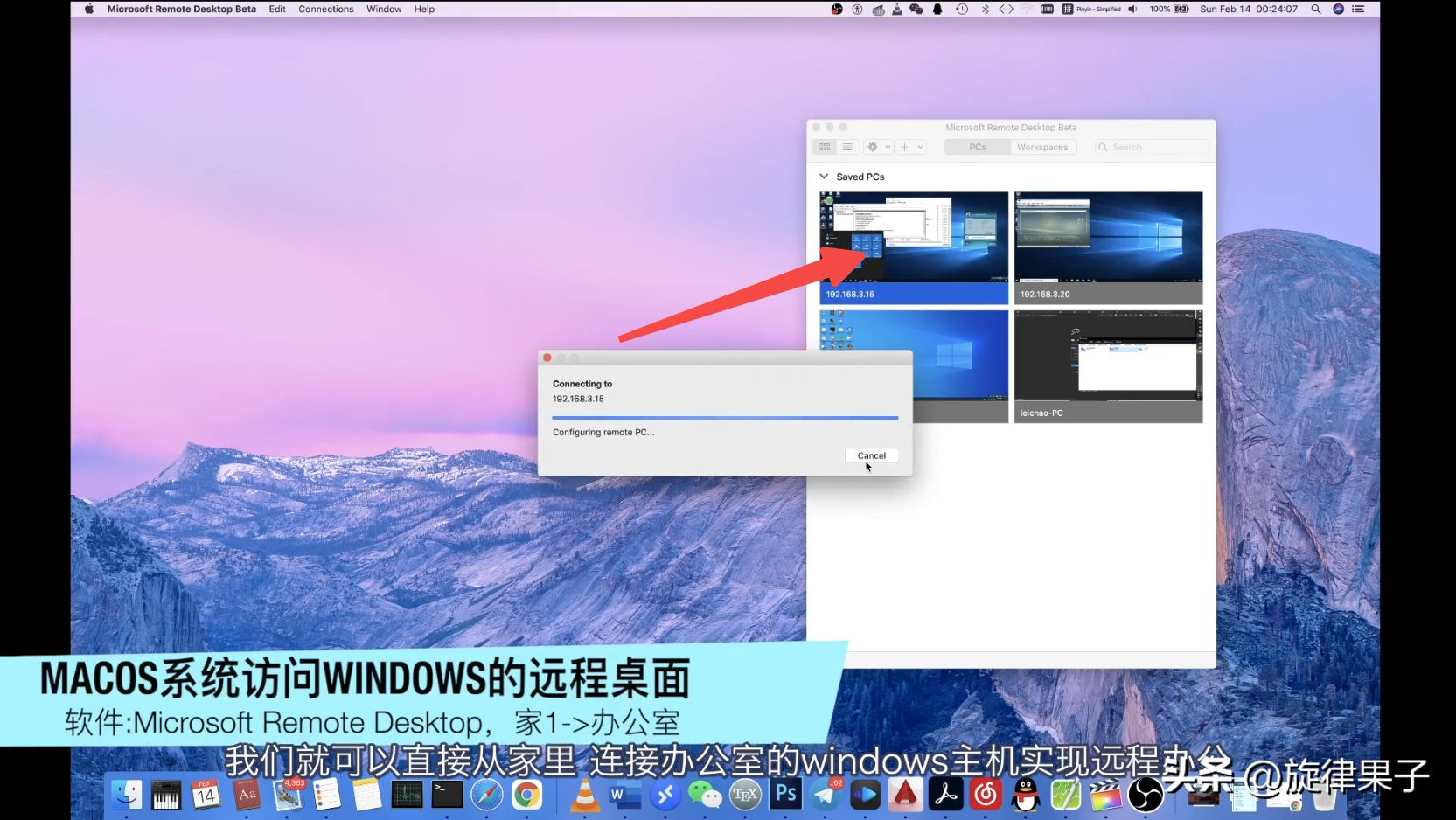Click the volume icon in menu bar
Image resolution: width=1456 pixels, height=820 pixels.
click(1132, 9)
